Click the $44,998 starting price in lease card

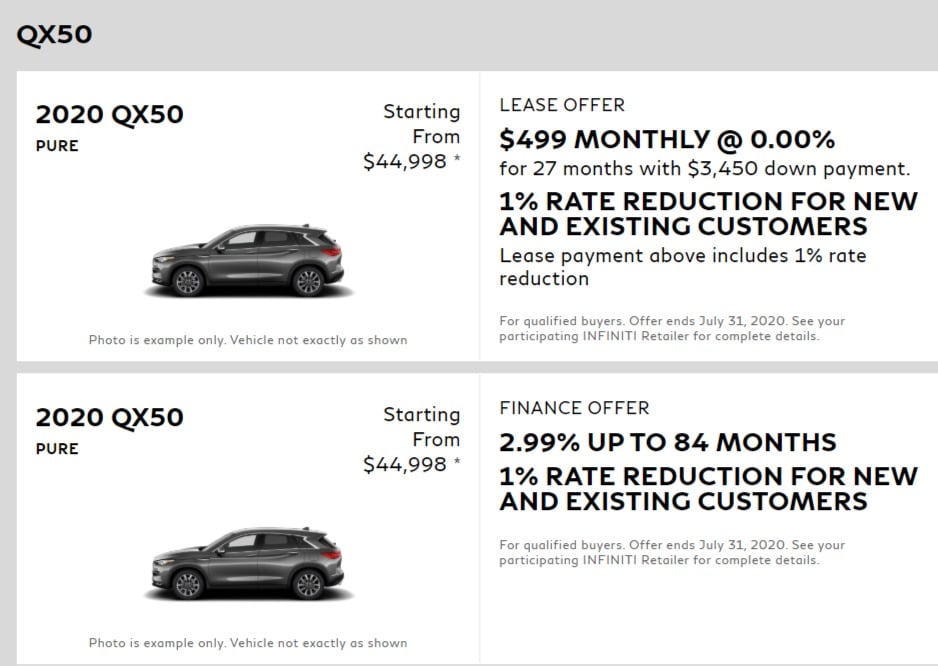pos(405,162)
